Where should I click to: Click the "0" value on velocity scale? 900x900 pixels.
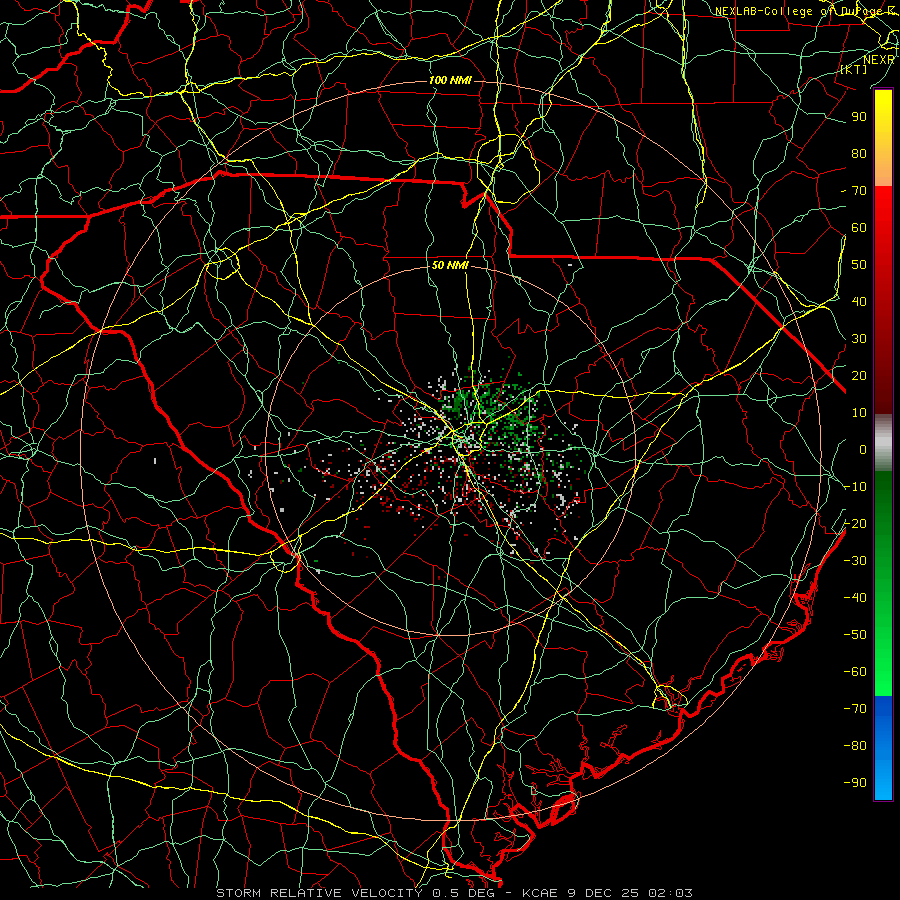863,449
